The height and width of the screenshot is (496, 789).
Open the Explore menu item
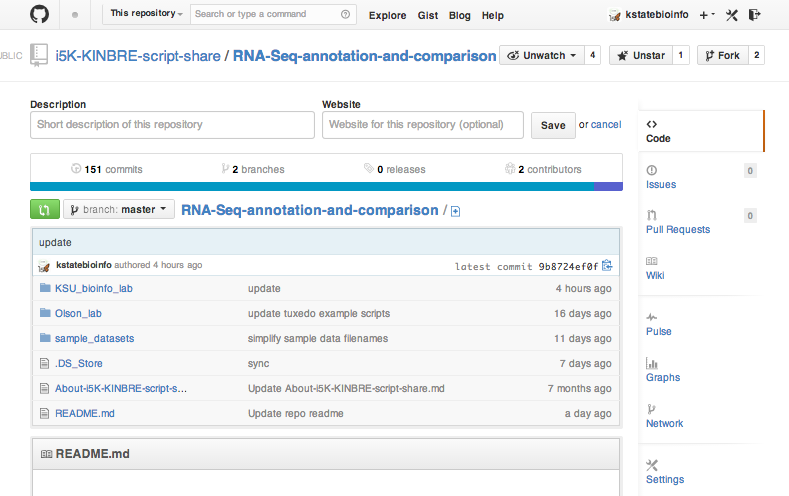tap(387, 16)
